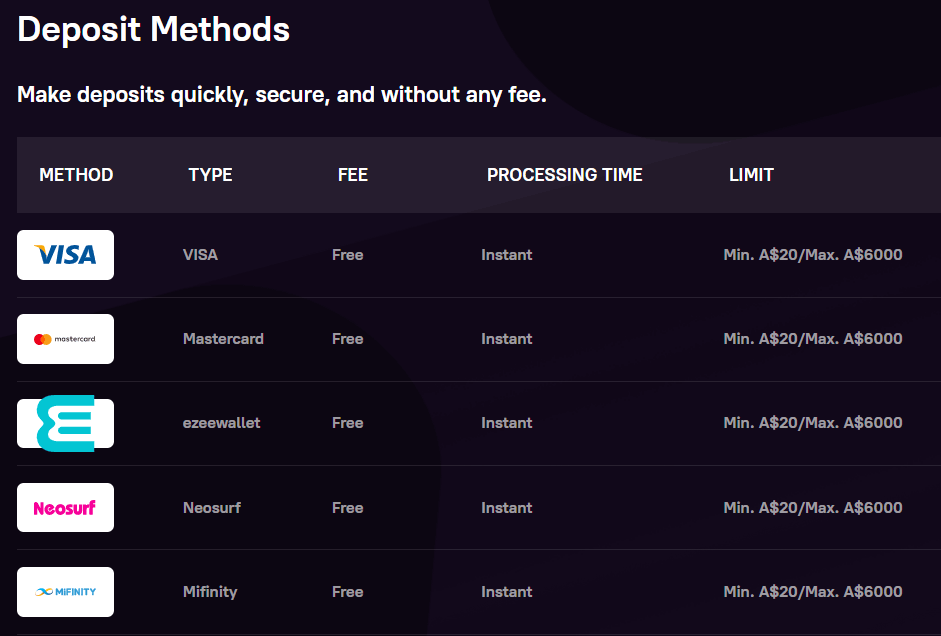Image resolution: width=941 pixels, height=636 pixels.
Task: Click the 'Make deposits quickly' subtitle text
Action: tap(282, 95)
